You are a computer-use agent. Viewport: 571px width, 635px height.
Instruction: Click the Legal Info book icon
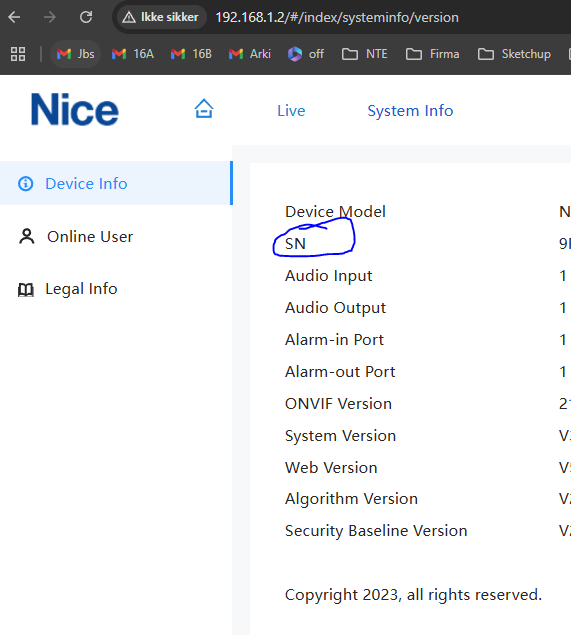tap(26, 290)
